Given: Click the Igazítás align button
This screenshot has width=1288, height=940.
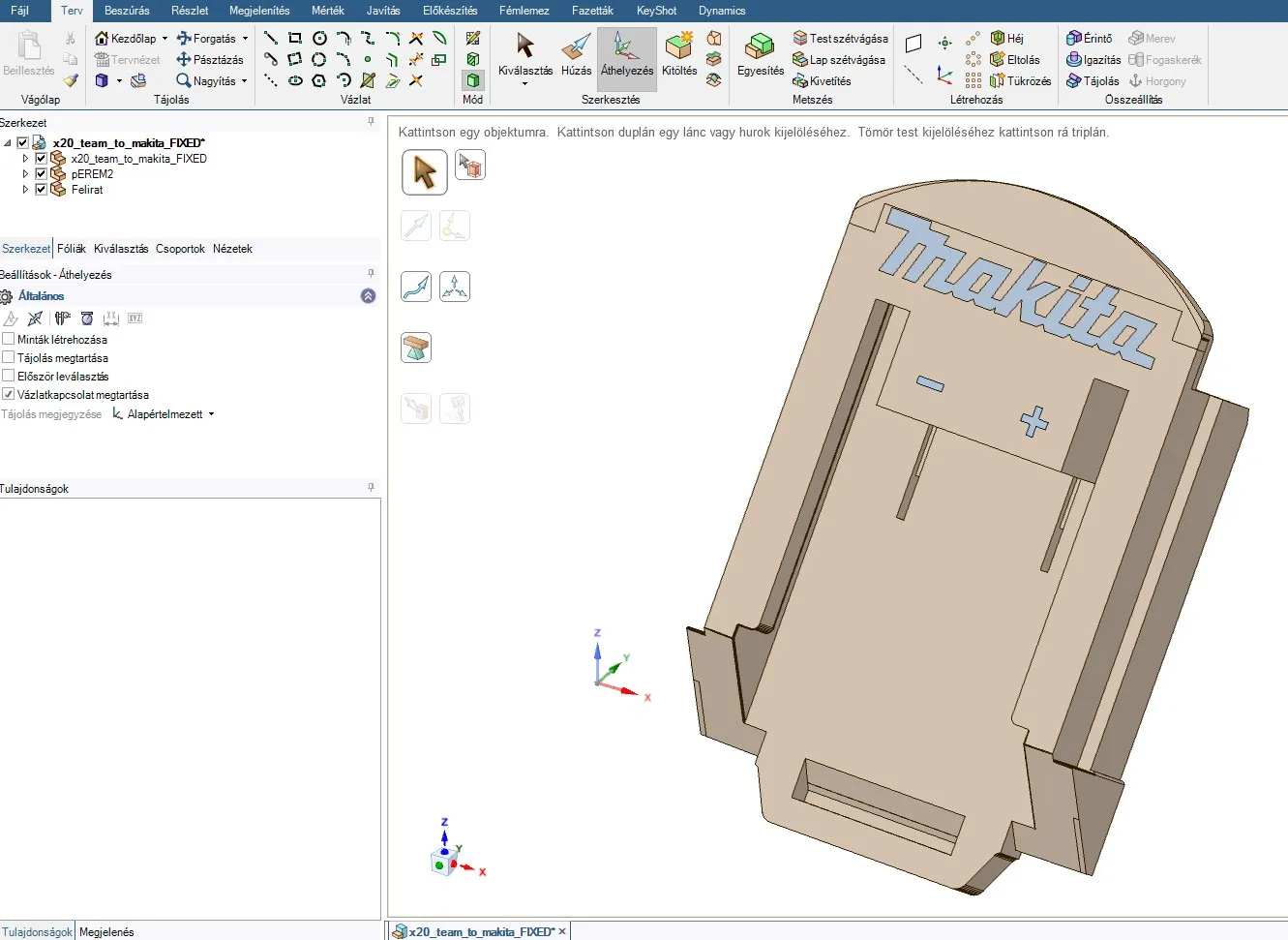Looking at the screenshot, I should [x=1093, y=60].
